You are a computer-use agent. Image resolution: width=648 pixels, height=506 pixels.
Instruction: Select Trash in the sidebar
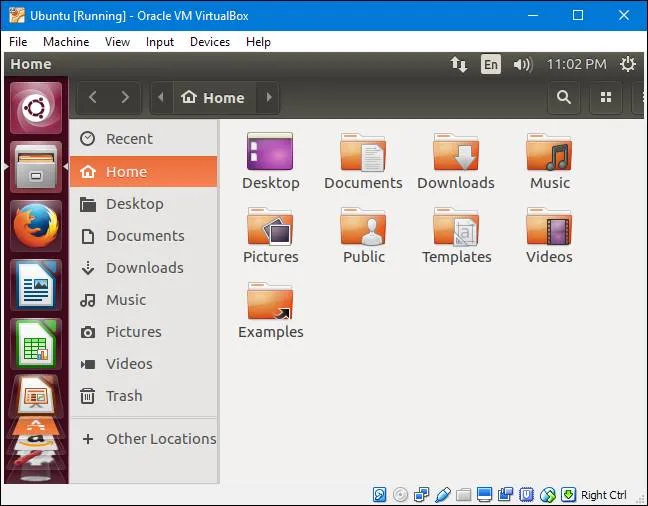124,396
